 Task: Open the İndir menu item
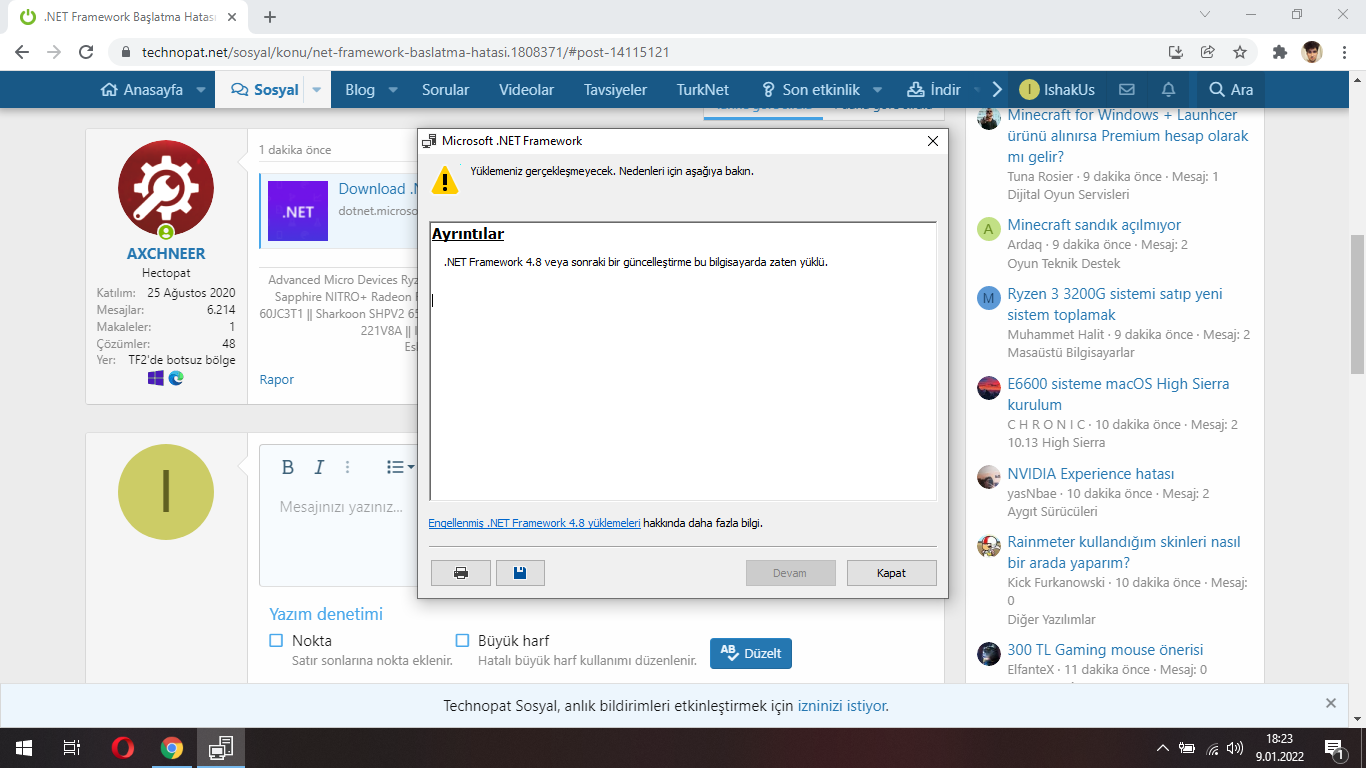[933, 90]
